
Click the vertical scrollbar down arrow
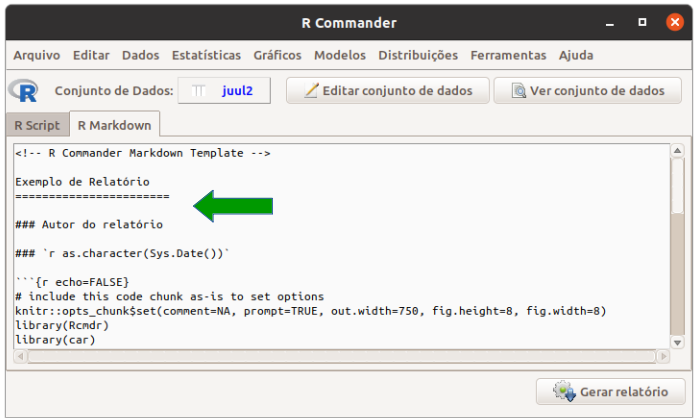tap(677, 342)
